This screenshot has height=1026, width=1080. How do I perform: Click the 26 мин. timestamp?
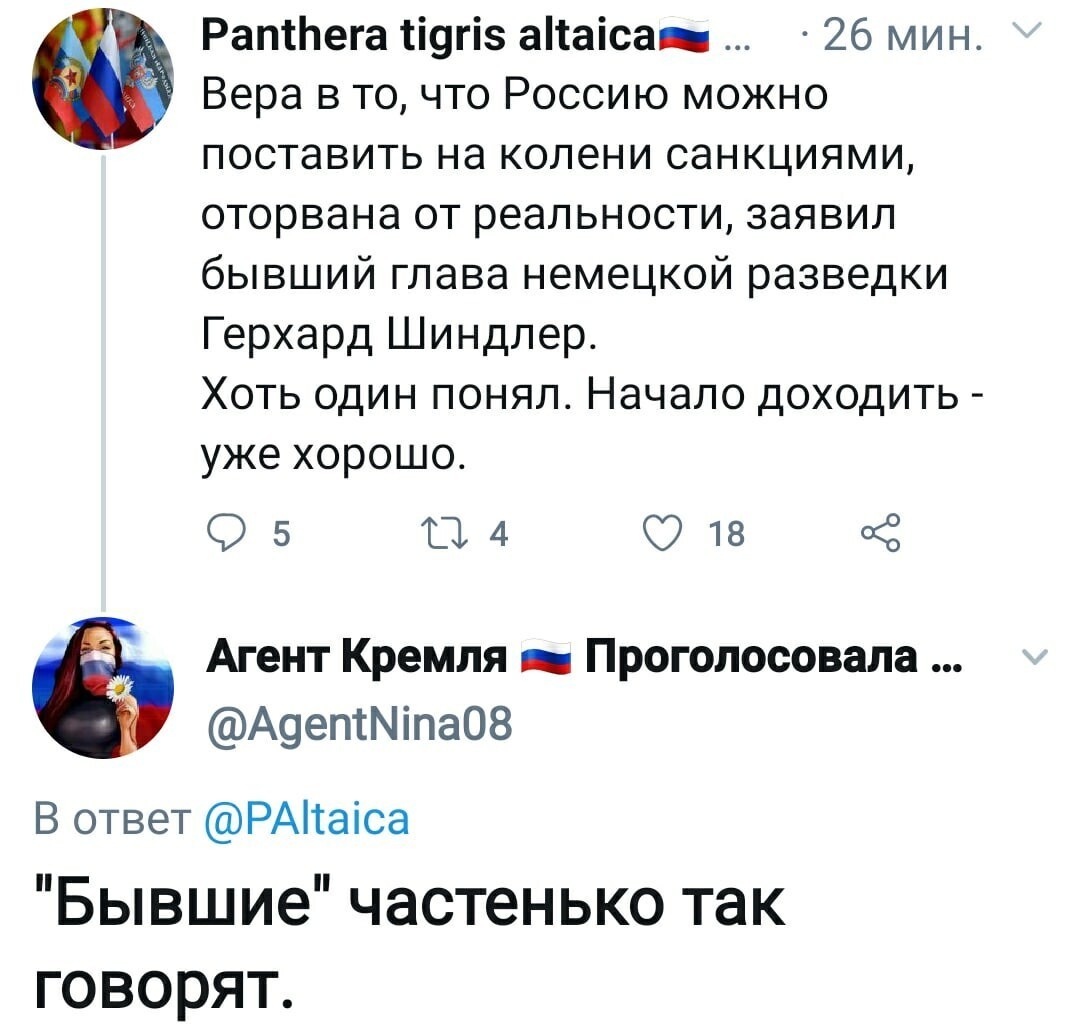902,36
